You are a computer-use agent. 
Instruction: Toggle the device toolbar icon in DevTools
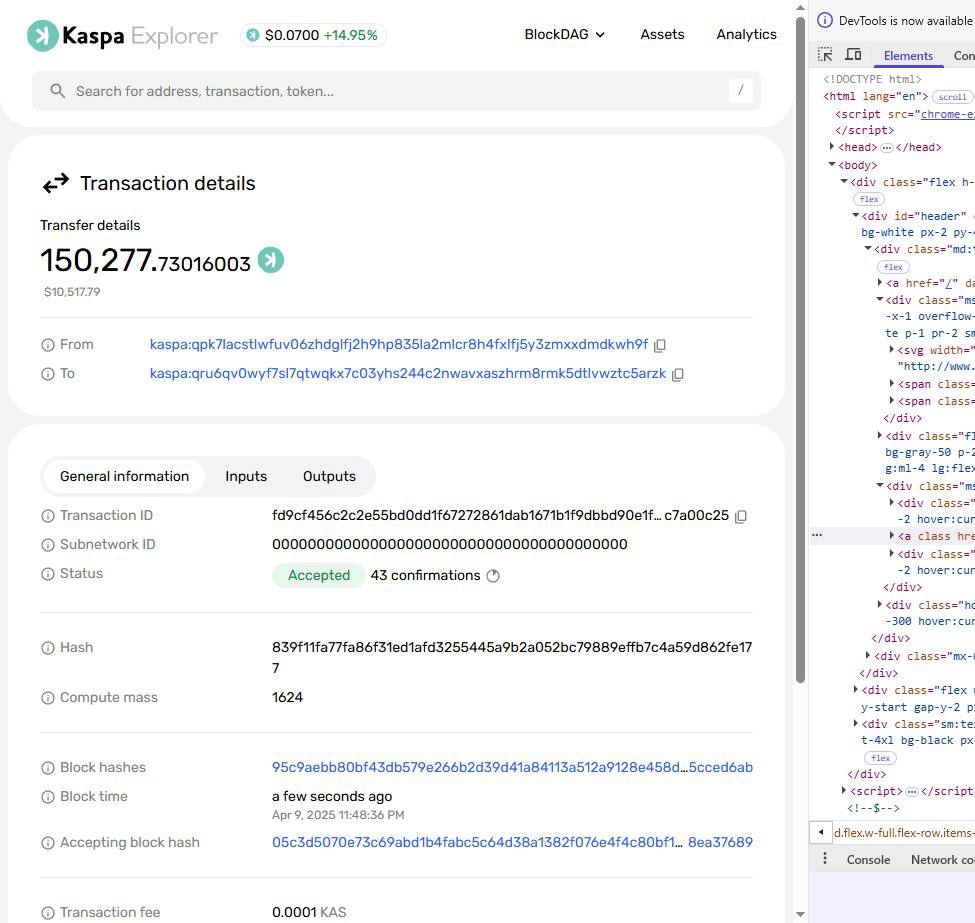coord(853,55)
